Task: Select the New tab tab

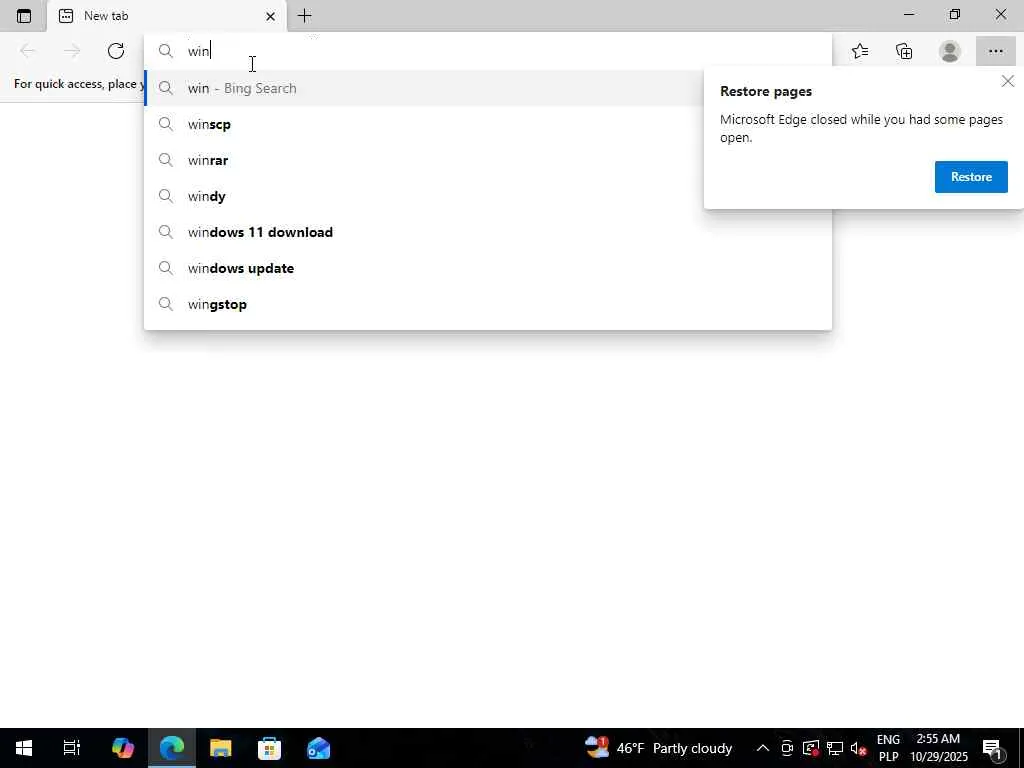Action: pyautogui.click(x=167, y=16)
